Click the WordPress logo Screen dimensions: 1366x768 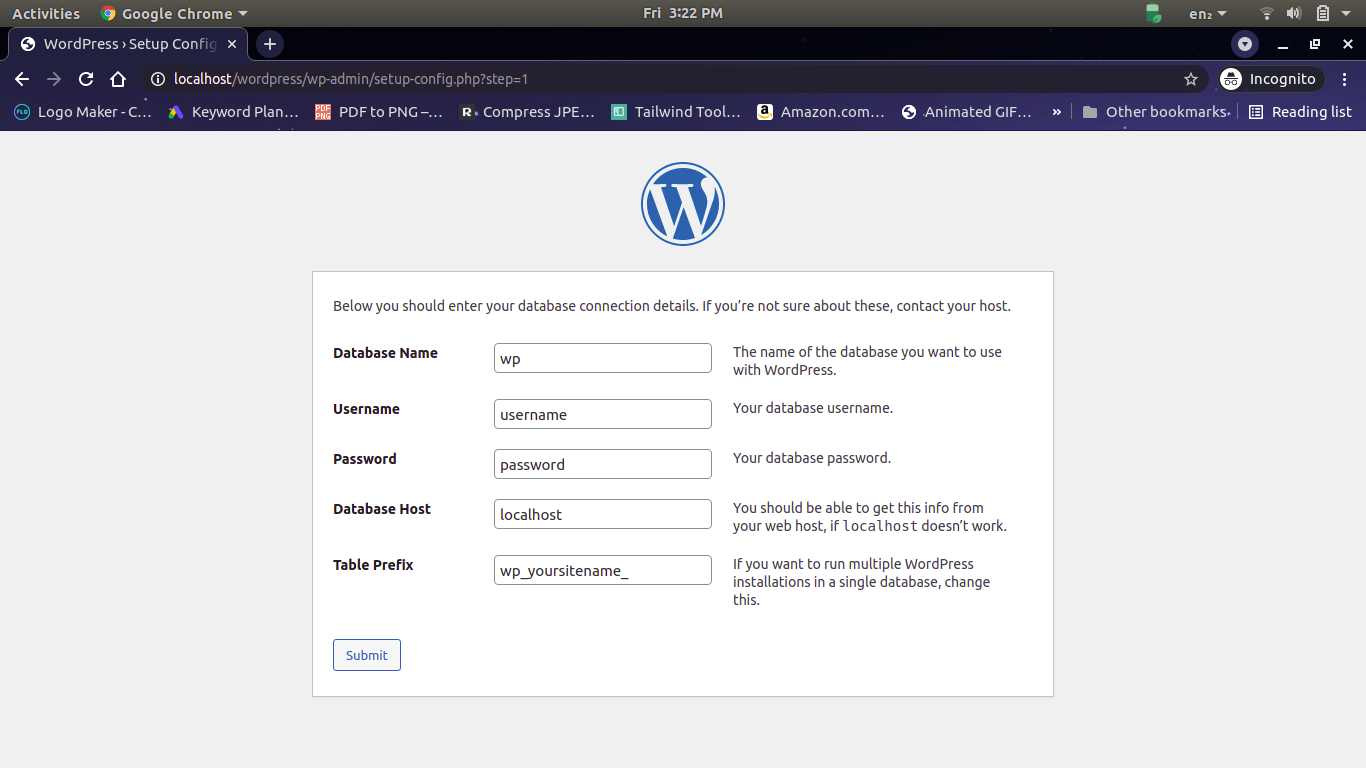683,204
